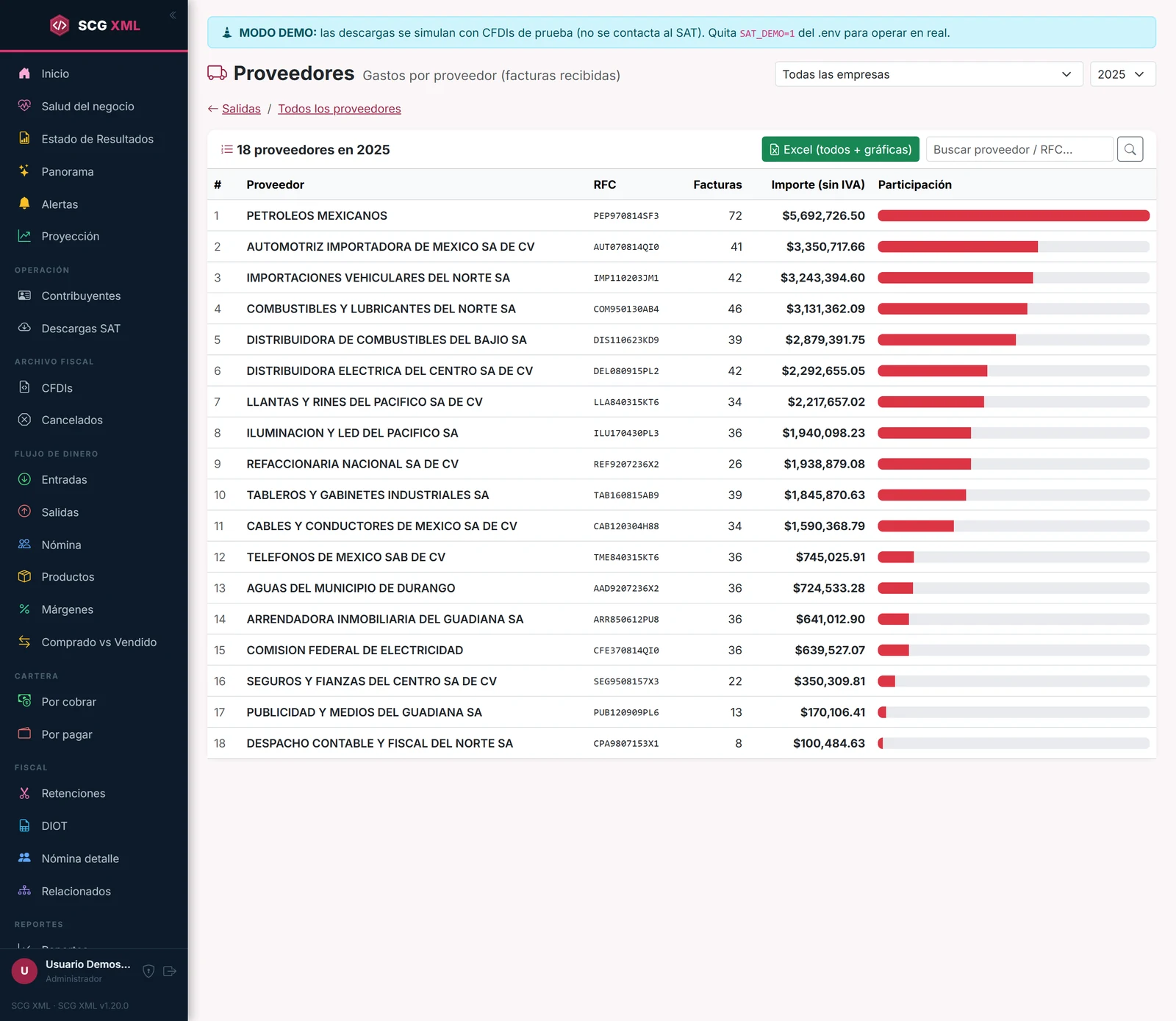Follow the Salidas breadcrumb link
The width and height of the screenshot is (1176, 1021).
point(241,109)
